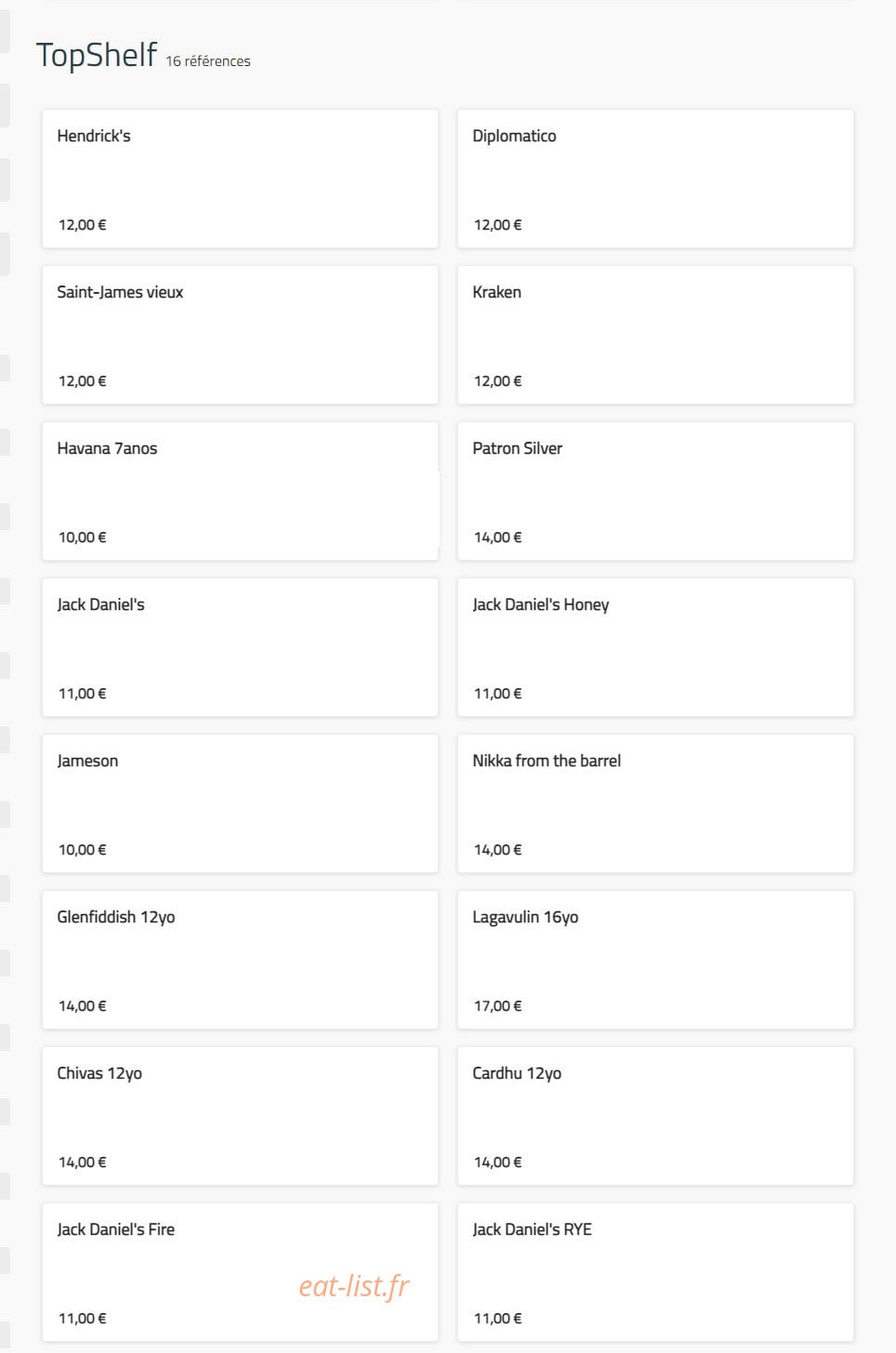Select Havana 7anos card
The height and width of the screenshot is (1353, 896).
pyautogui.click(x=240, y=491)
